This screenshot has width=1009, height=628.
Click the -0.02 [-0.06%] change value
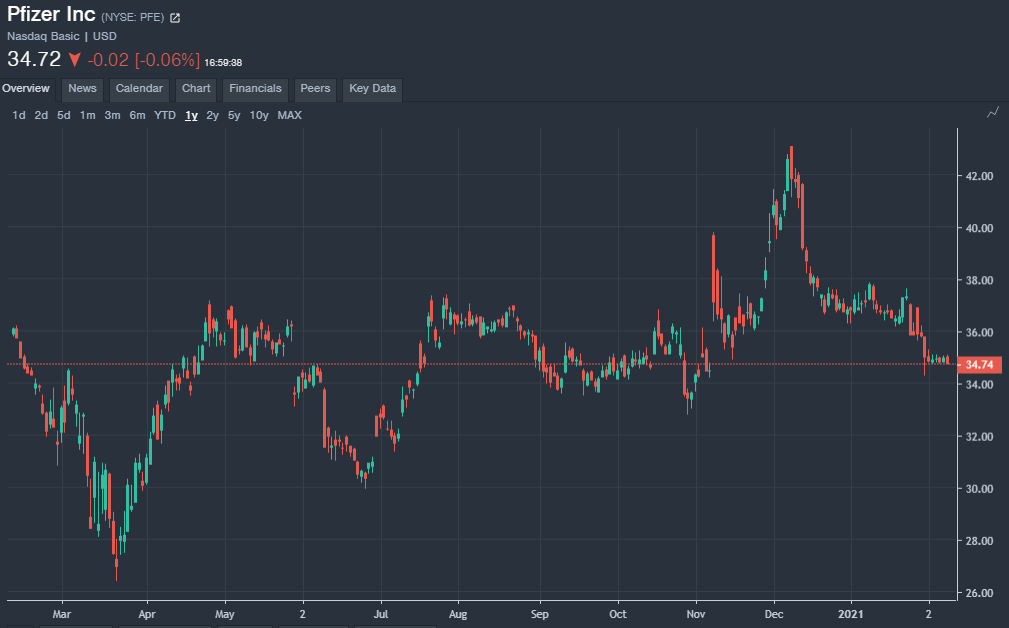(x=143, y=60)
